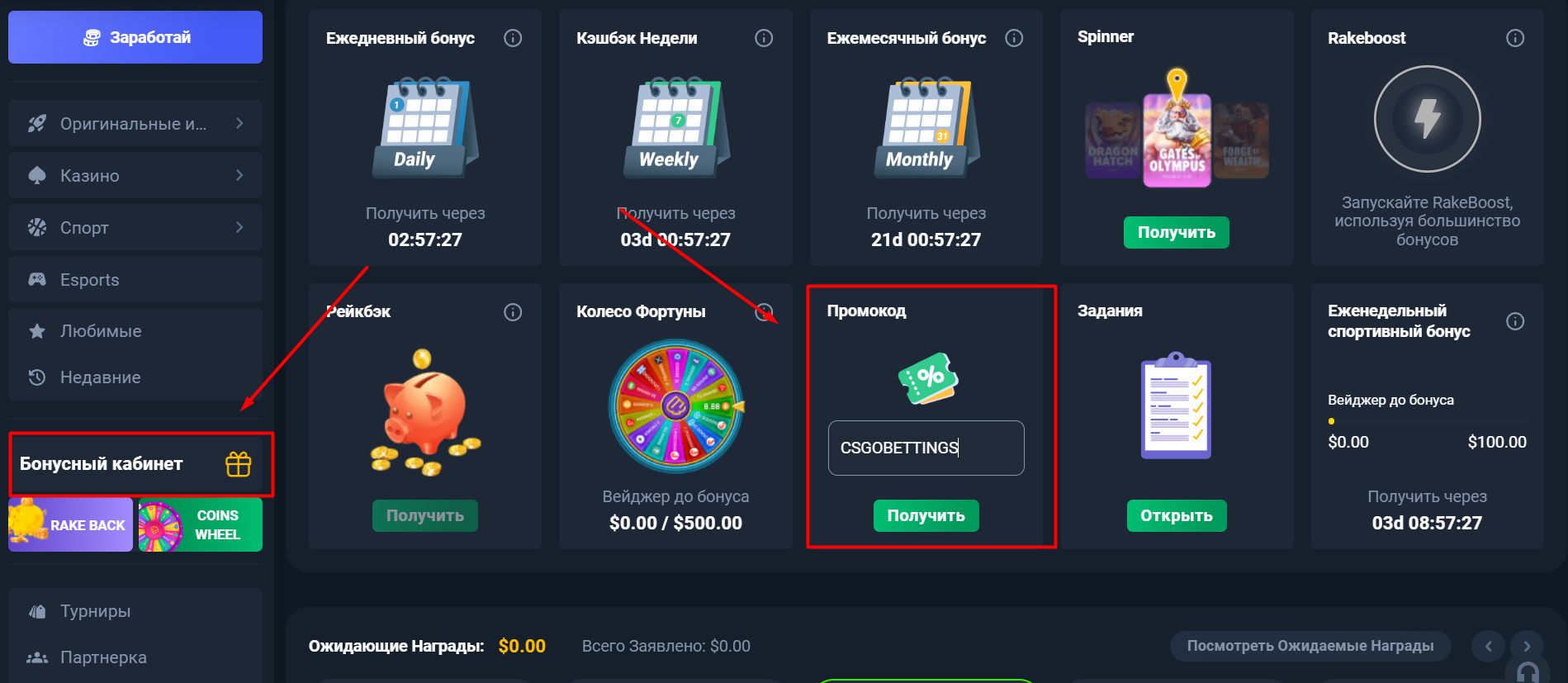
Task: Show info for Ежемесячный бонус
Action: [1014, 38]
